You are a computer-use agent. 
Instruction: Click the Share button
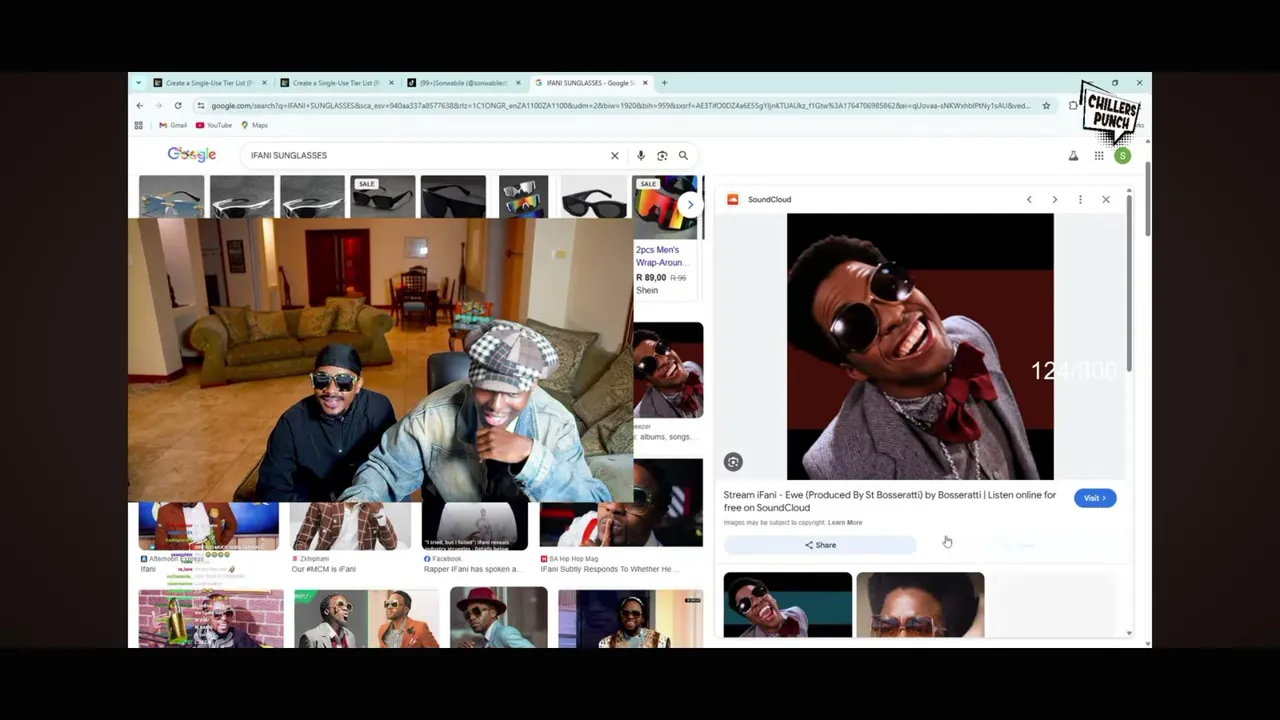coord(820,545)
